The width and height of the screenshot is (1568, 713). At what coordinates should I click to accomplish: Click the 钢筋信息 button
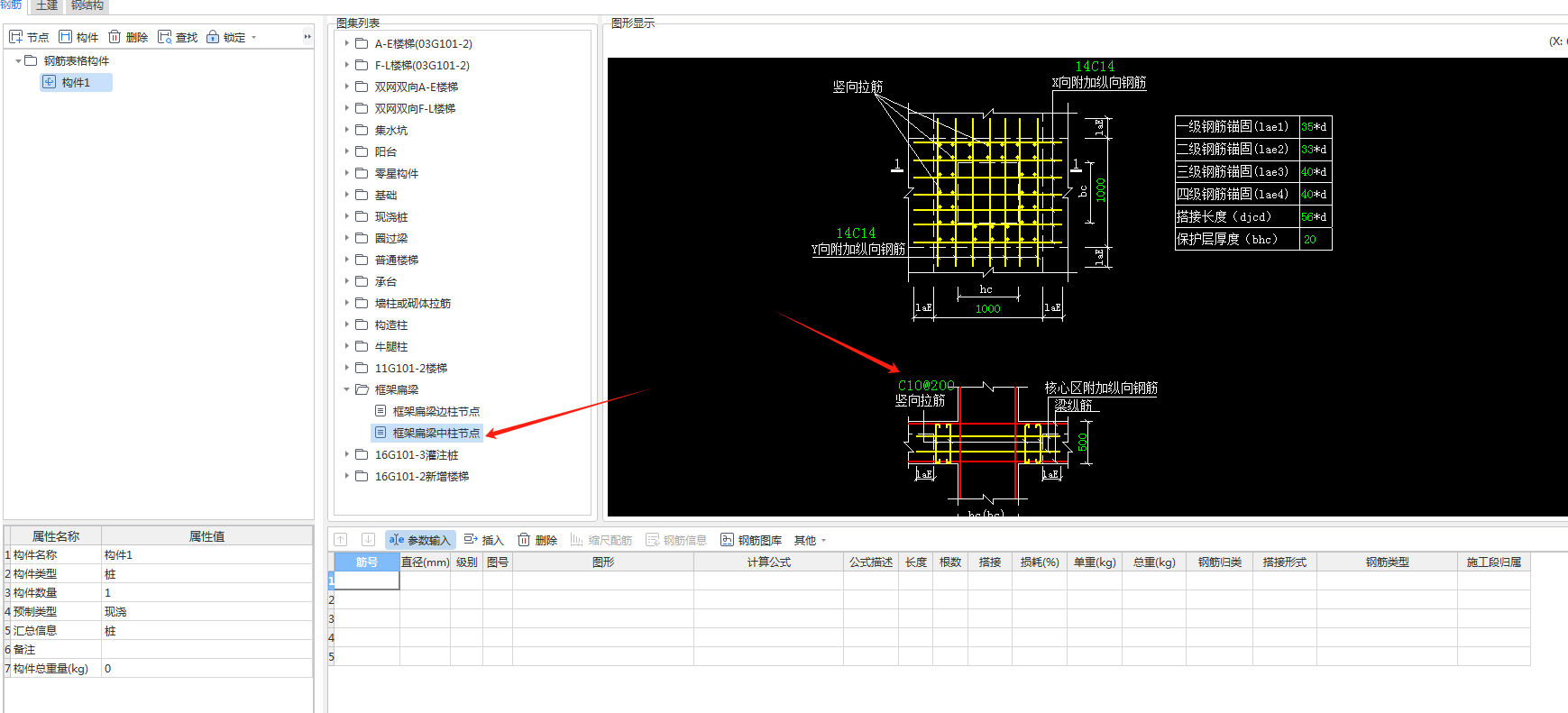click(676, 540)
